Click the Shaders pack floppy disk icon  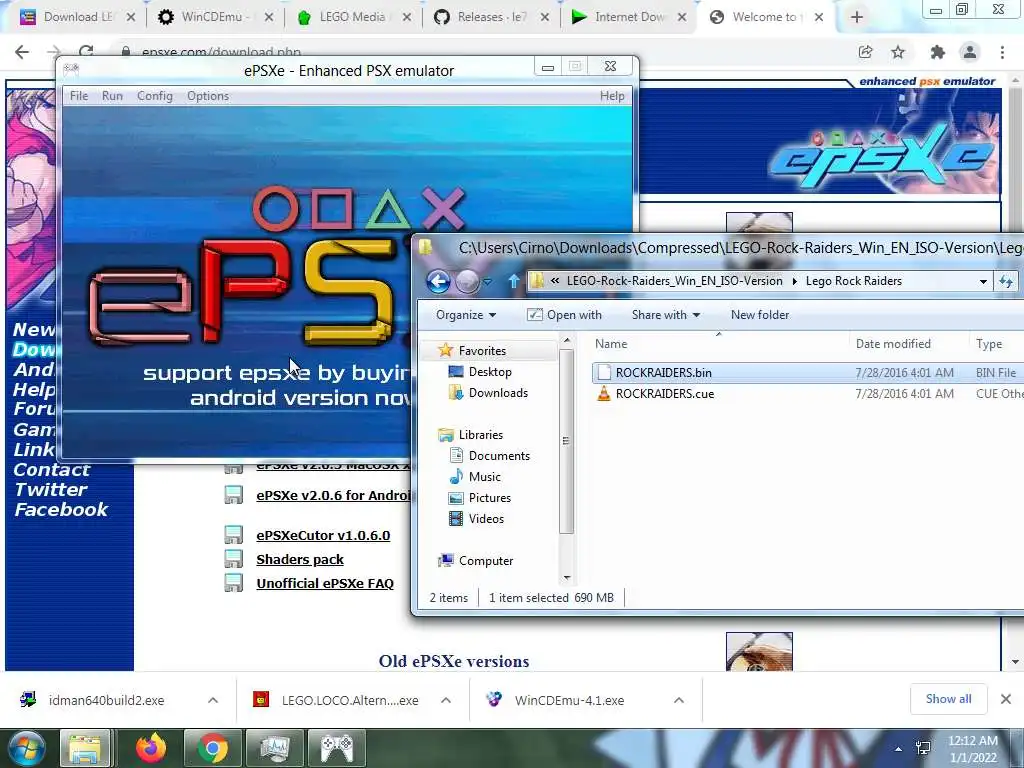click(x=234, y=559)
